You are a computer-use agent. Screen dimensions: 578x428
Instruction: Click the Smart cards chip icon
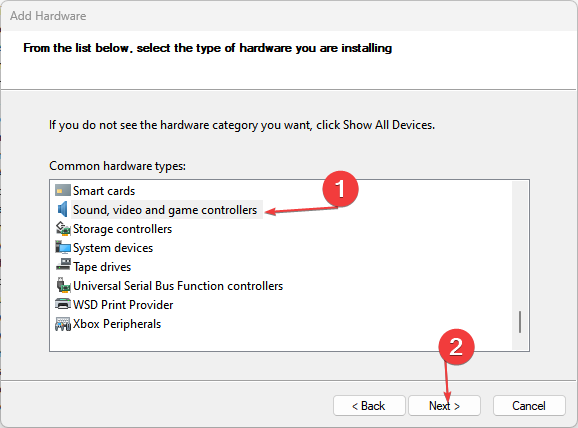tap(63, 191)
